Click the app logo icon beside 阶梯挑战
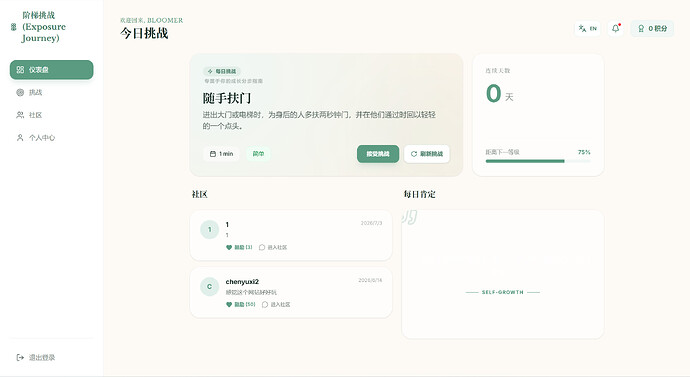 pos(14,27)
